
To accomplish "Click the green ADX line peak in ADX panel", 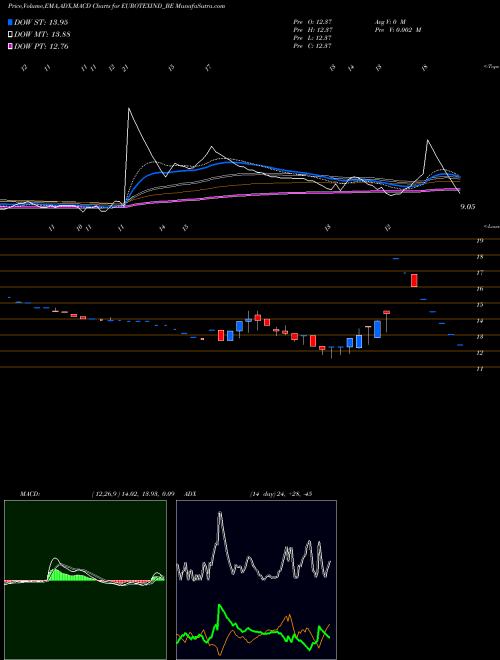I will tap(220, 606).
